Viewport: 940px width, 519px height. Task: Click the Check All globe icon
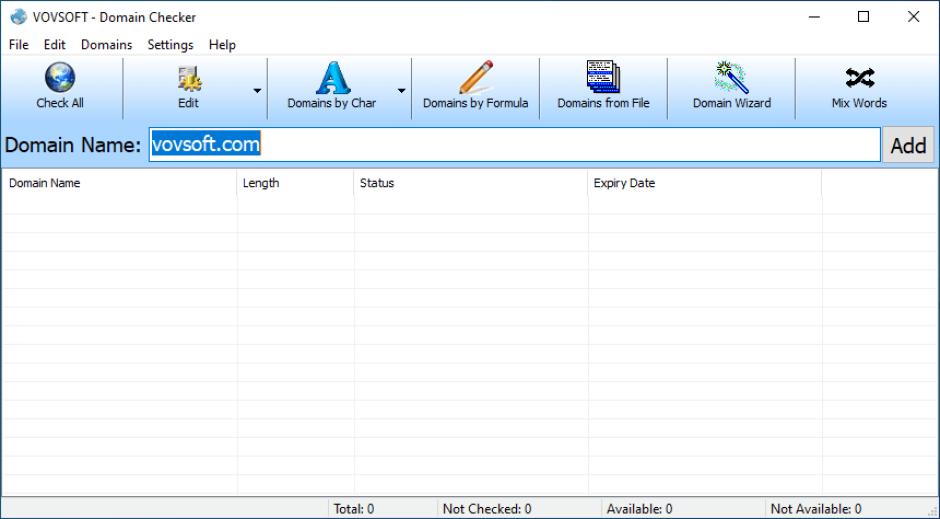[60, 78]
